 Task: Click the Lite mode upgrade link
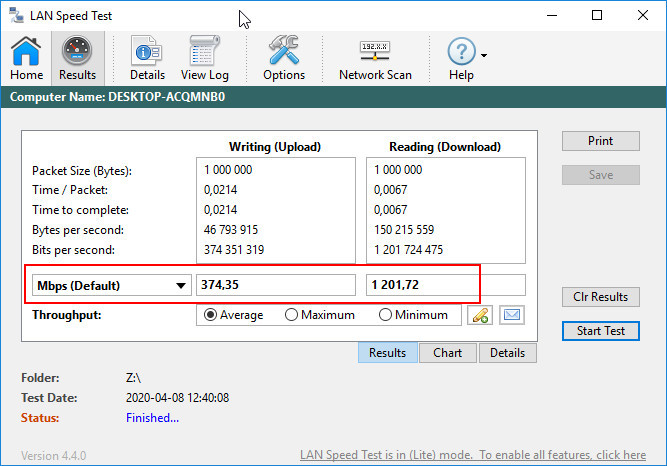pyautogui.click(x=473, y=455)
